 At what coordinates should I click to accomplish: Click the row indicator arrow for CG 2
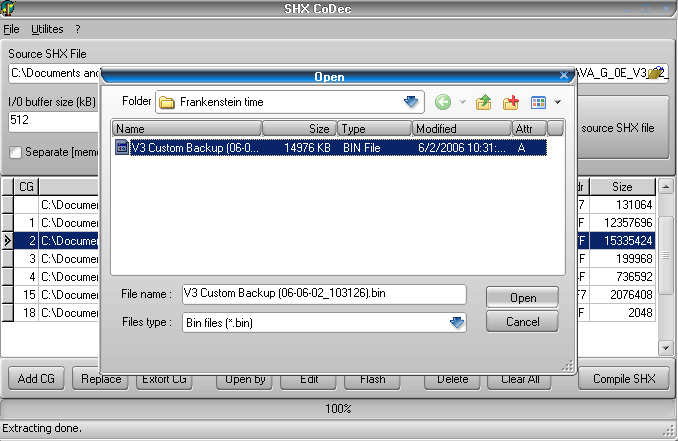click(7, 241)
